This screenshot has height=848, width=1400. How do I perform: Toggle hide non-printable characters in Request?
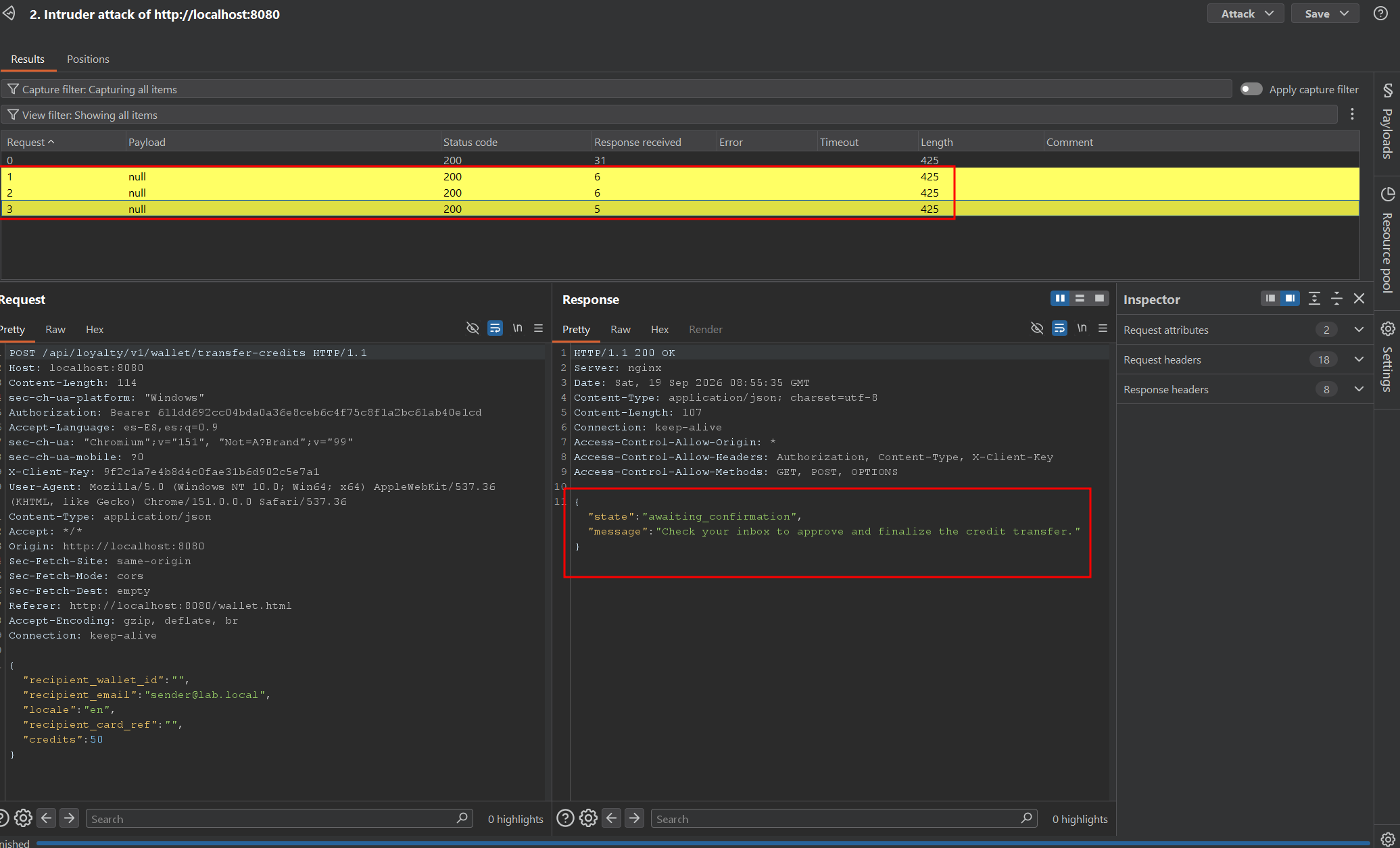[x=473, y=328]
